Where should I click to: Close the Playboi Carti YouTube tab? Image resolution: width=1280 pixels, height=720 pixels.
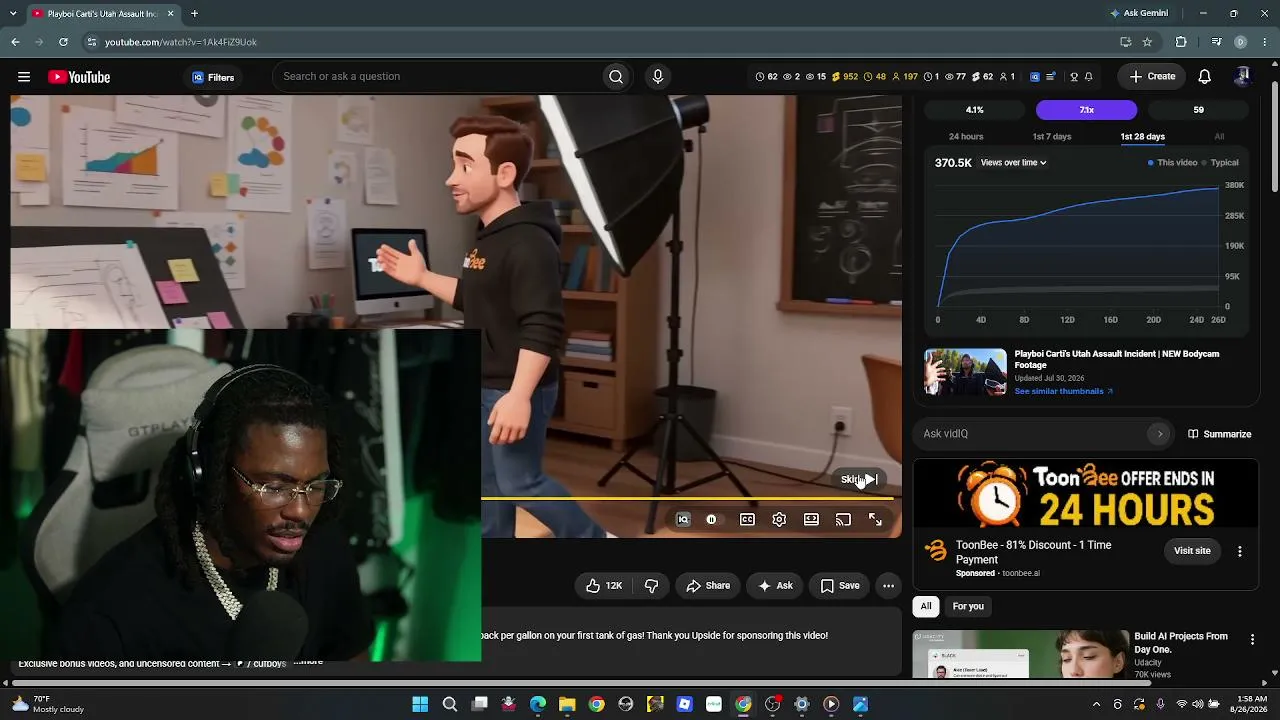coord(170,14)
